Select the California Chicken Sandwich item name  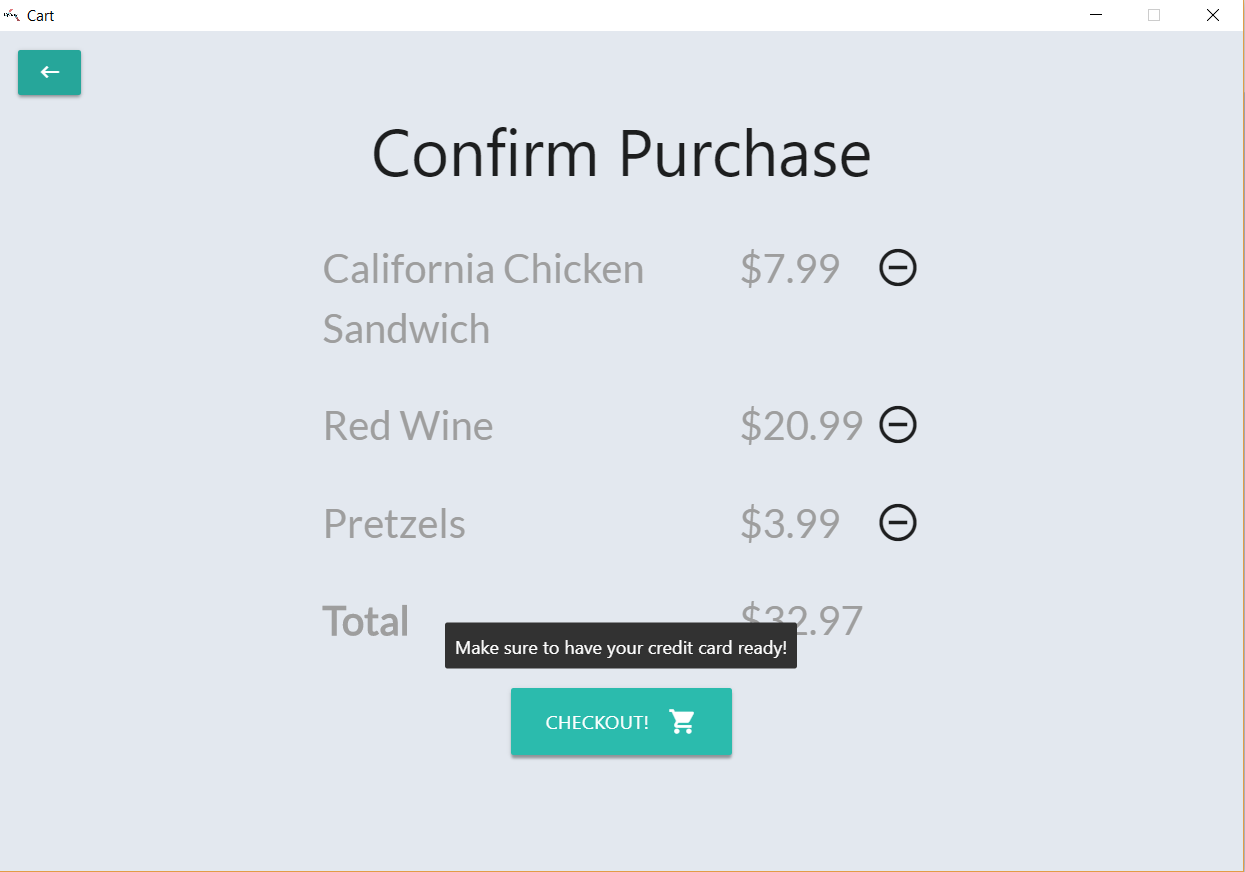point(482,298)
